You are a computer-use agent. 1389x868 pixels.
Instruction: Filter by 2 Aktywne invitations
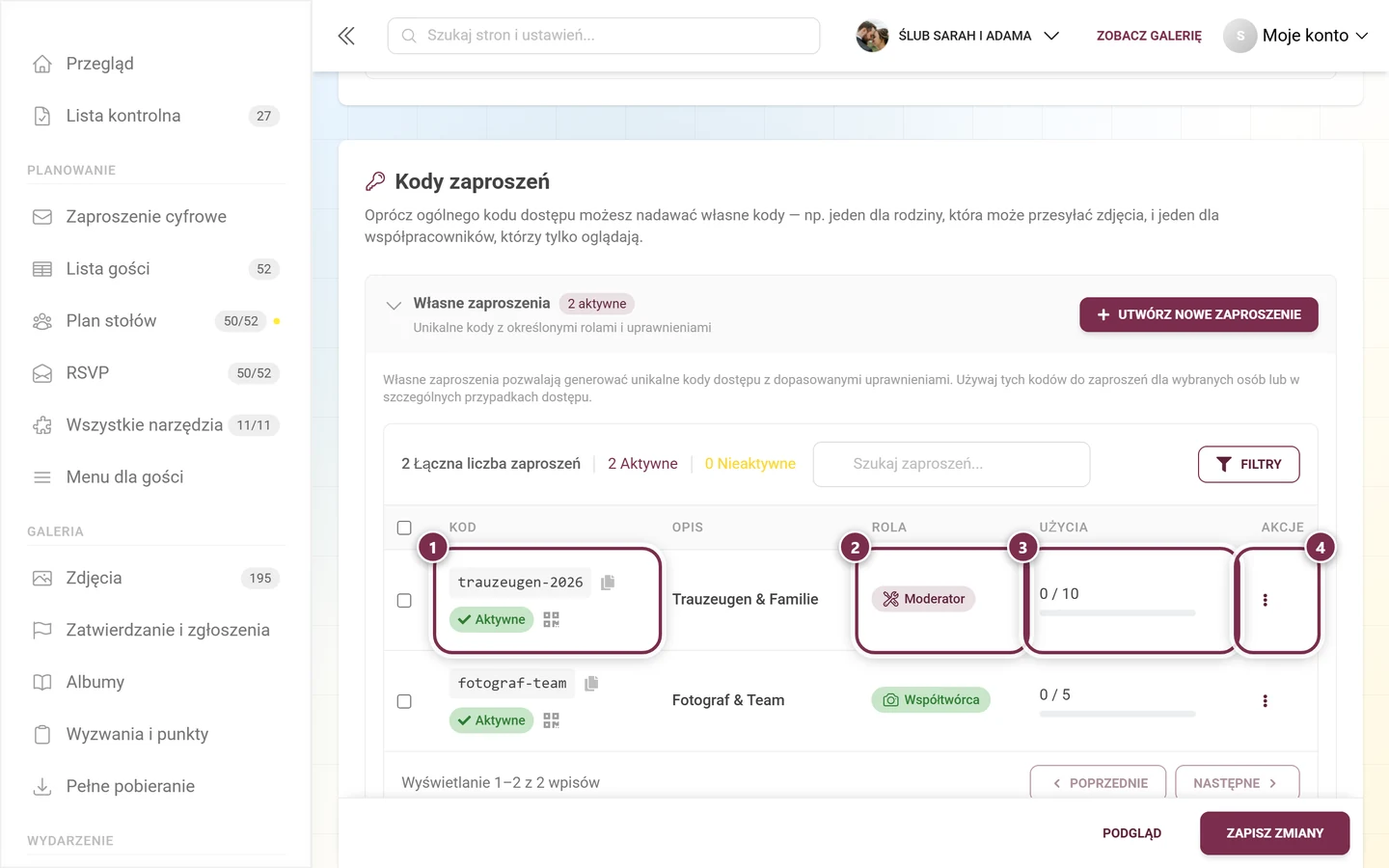pyautogui.click(x=642, y=464)
